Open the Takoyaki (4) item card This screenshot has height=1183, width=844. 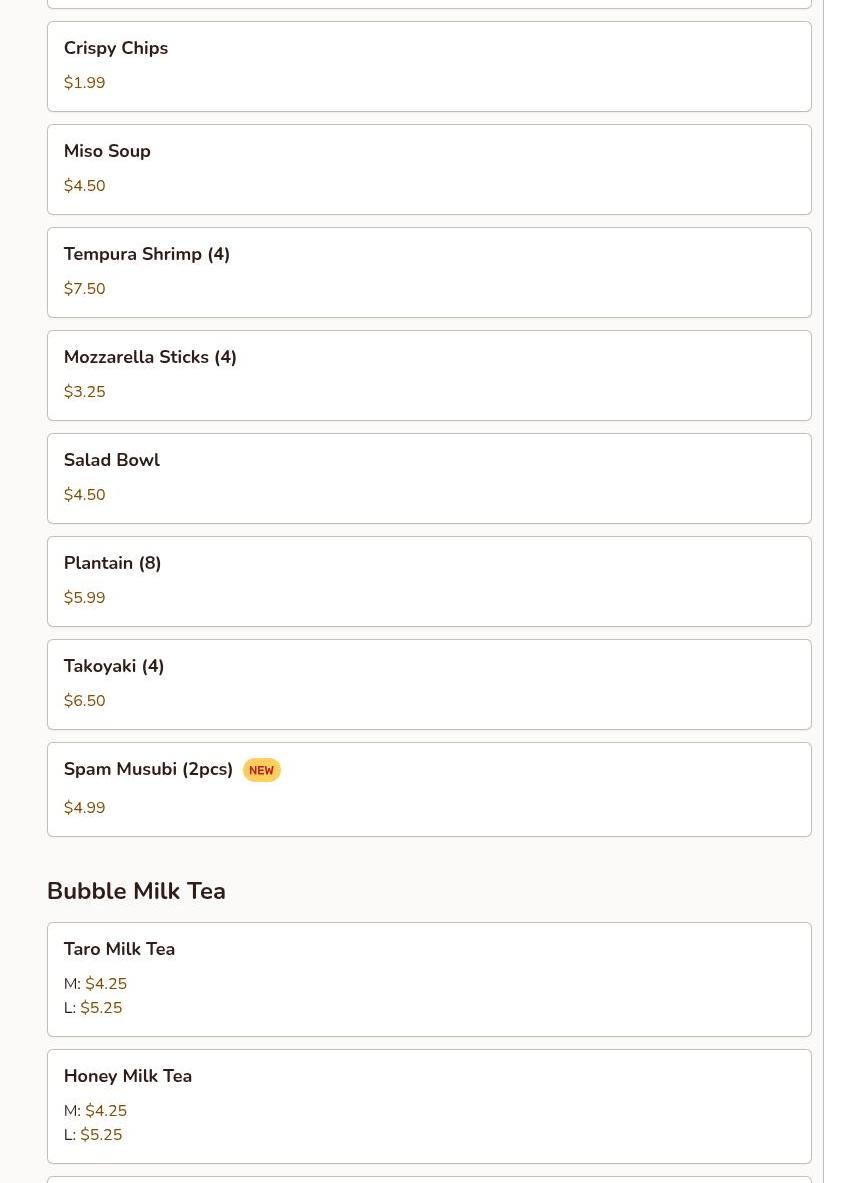coord(114,666)
